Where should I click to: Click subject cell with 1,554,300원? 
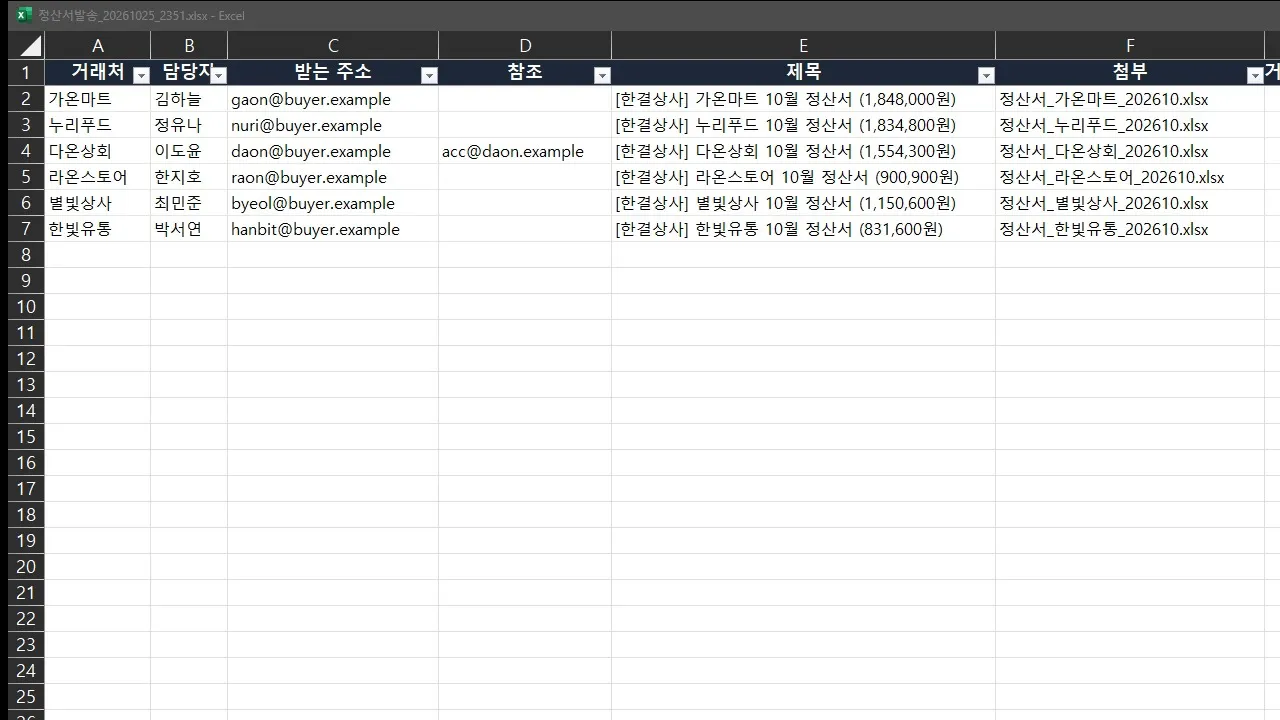[803, 151]
